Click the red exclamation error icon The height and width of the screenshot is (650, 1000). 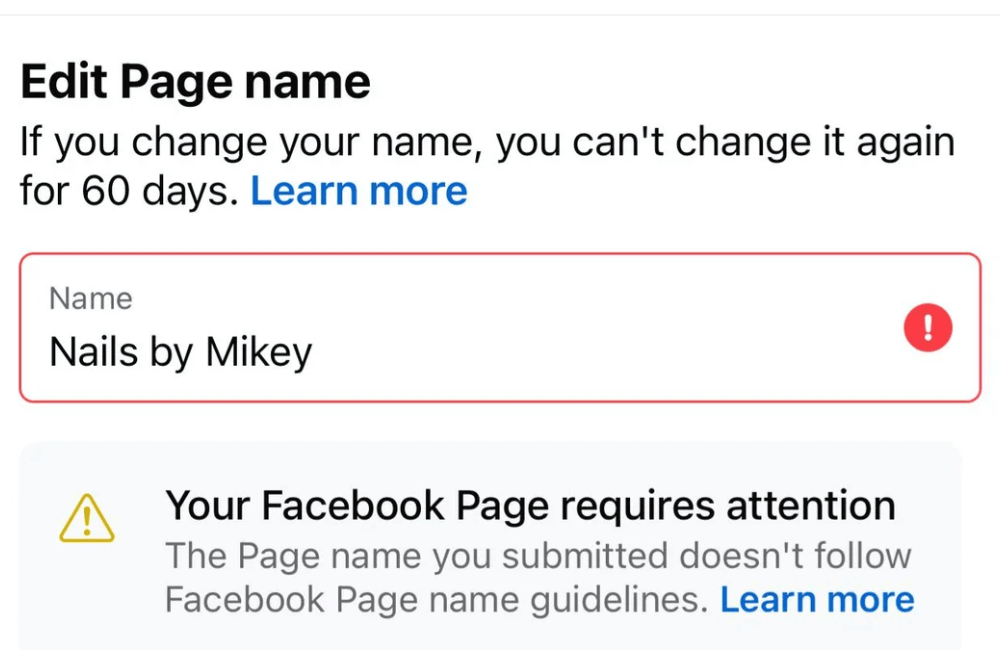pyautogui.click(x=928, y=328)
